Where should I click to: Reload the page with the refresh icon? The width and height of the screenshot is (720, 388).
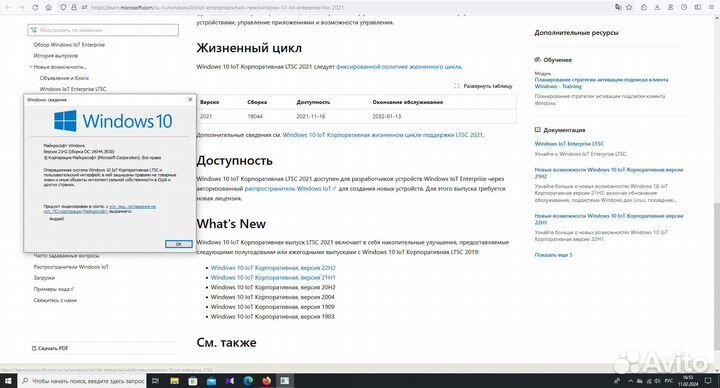click(35, 7)
